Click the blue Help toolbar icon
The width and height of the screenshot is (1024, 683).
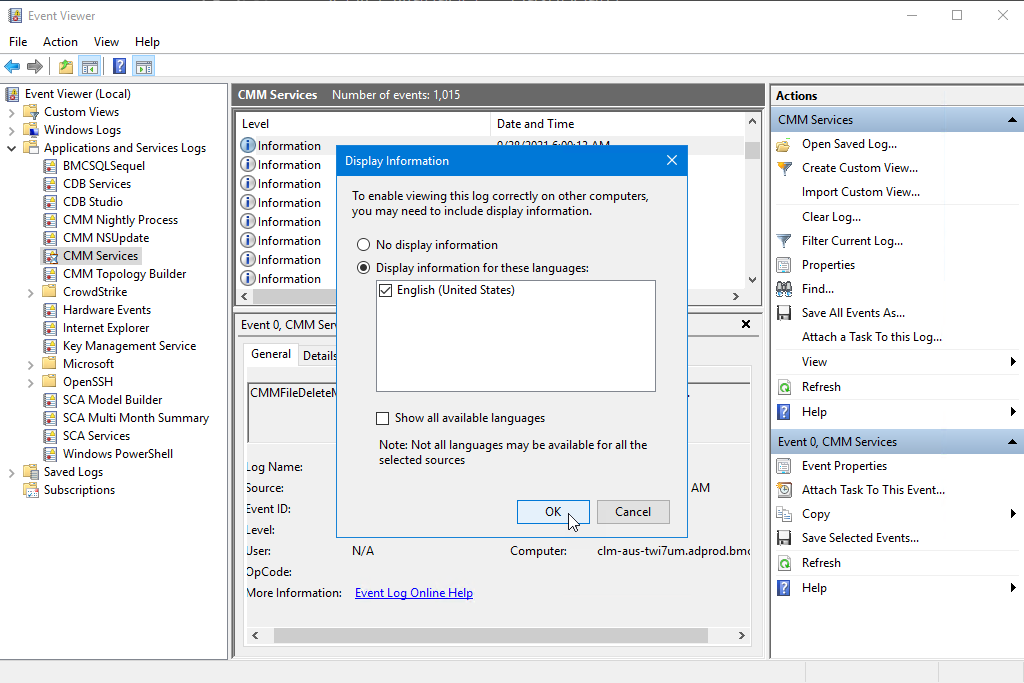[120, 66]
